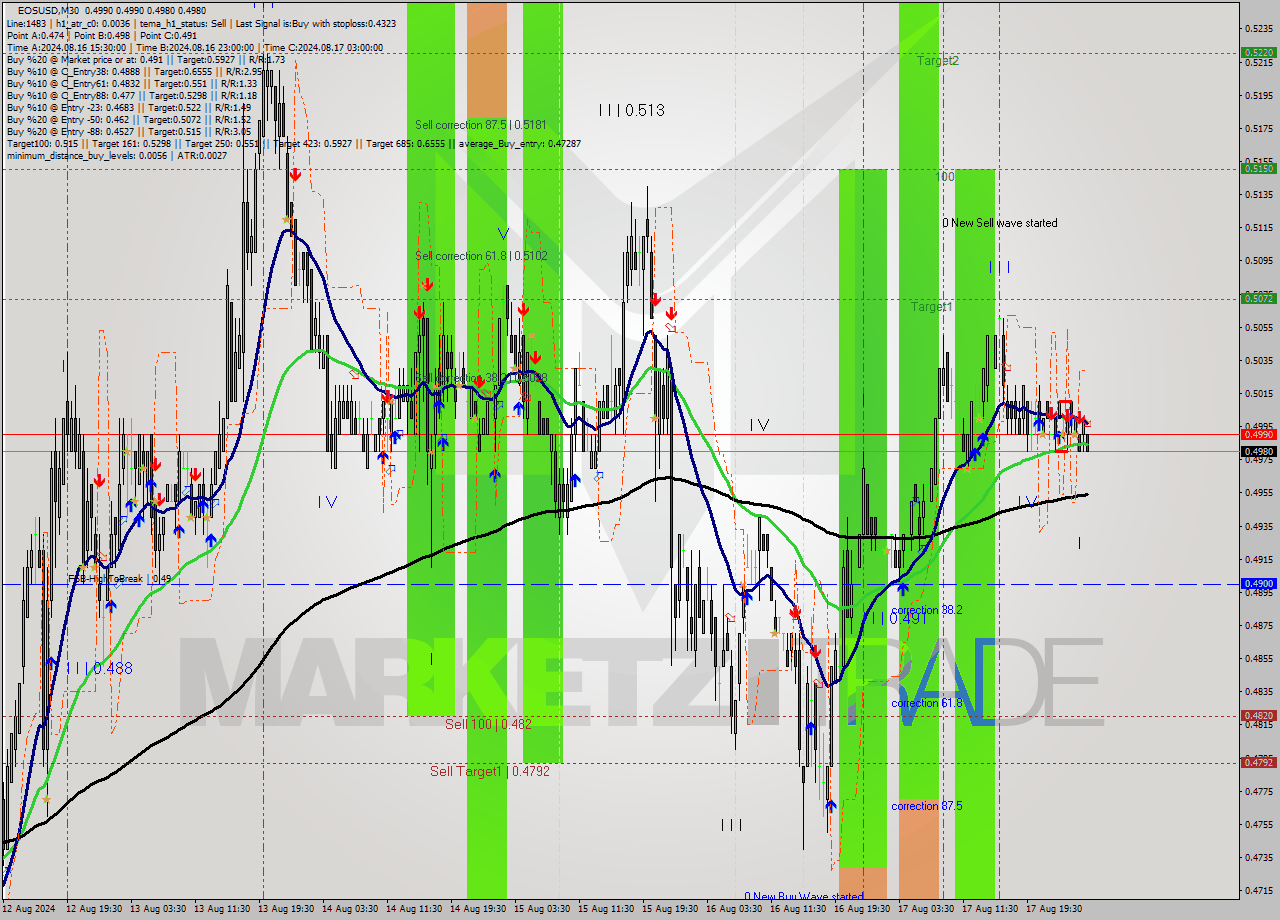This screenshot has height=920, width=1280.
Task: Click the 0.5115 price axis value
Action: [x=1259, y=228]
